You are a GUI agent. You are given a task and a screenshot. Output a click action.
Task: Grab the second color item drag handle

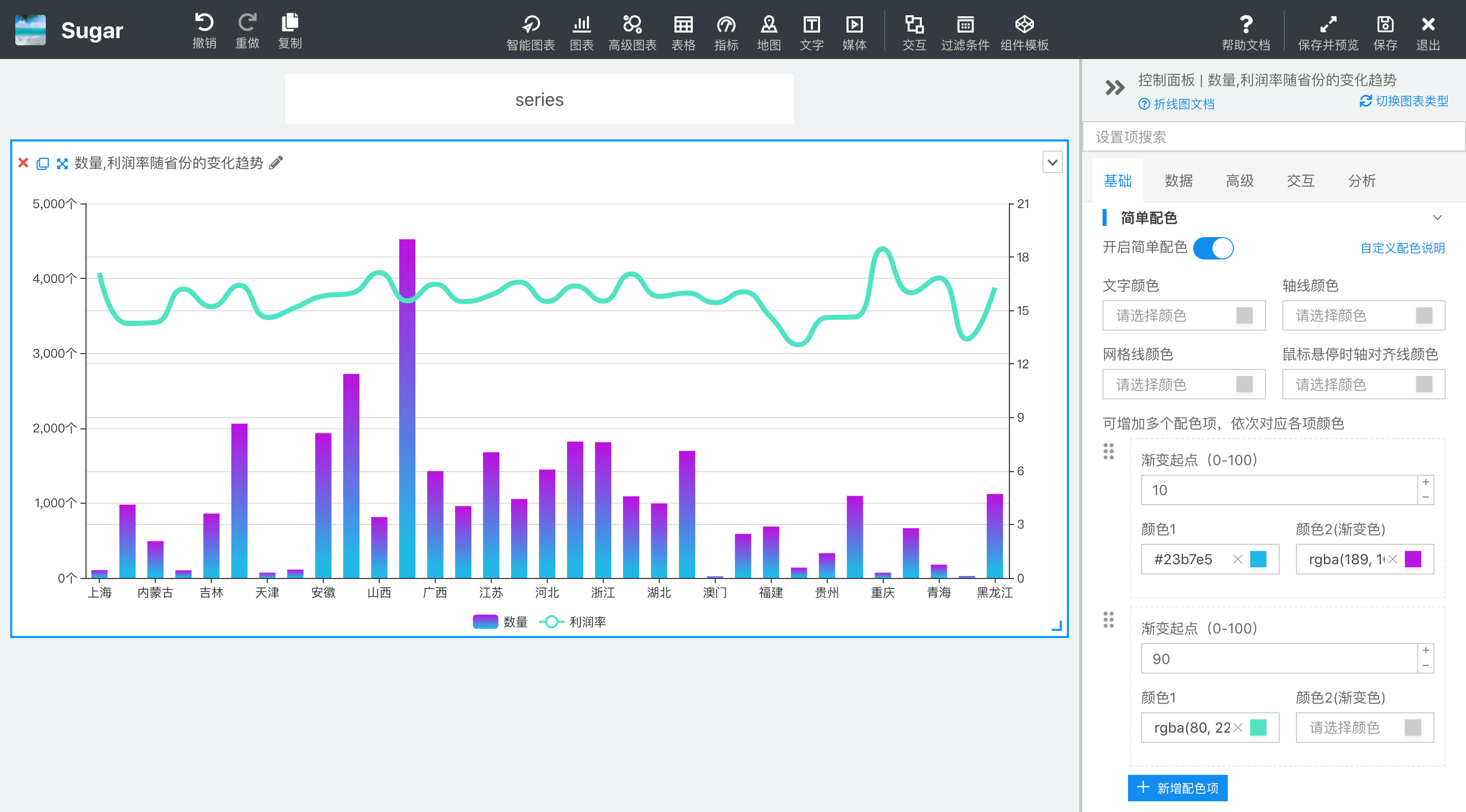[1108, 620]
